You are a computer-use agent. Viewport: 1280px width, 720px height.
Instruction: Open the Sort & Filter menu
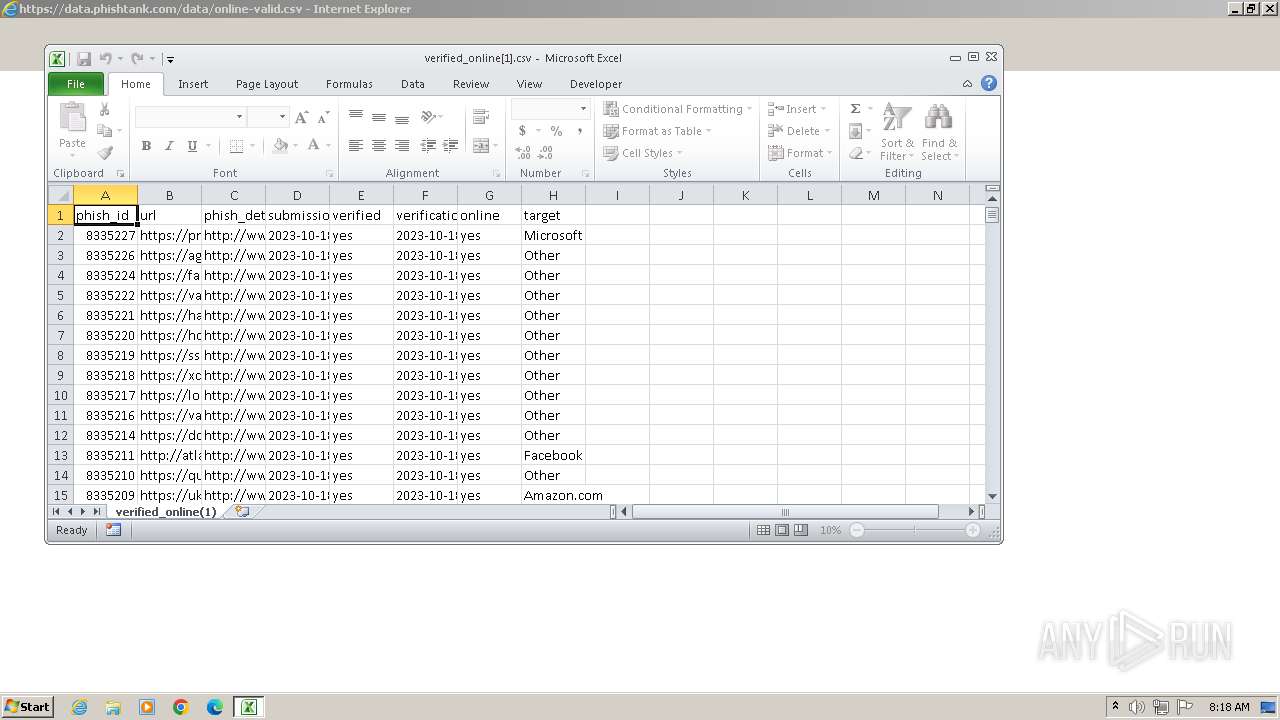897,132
